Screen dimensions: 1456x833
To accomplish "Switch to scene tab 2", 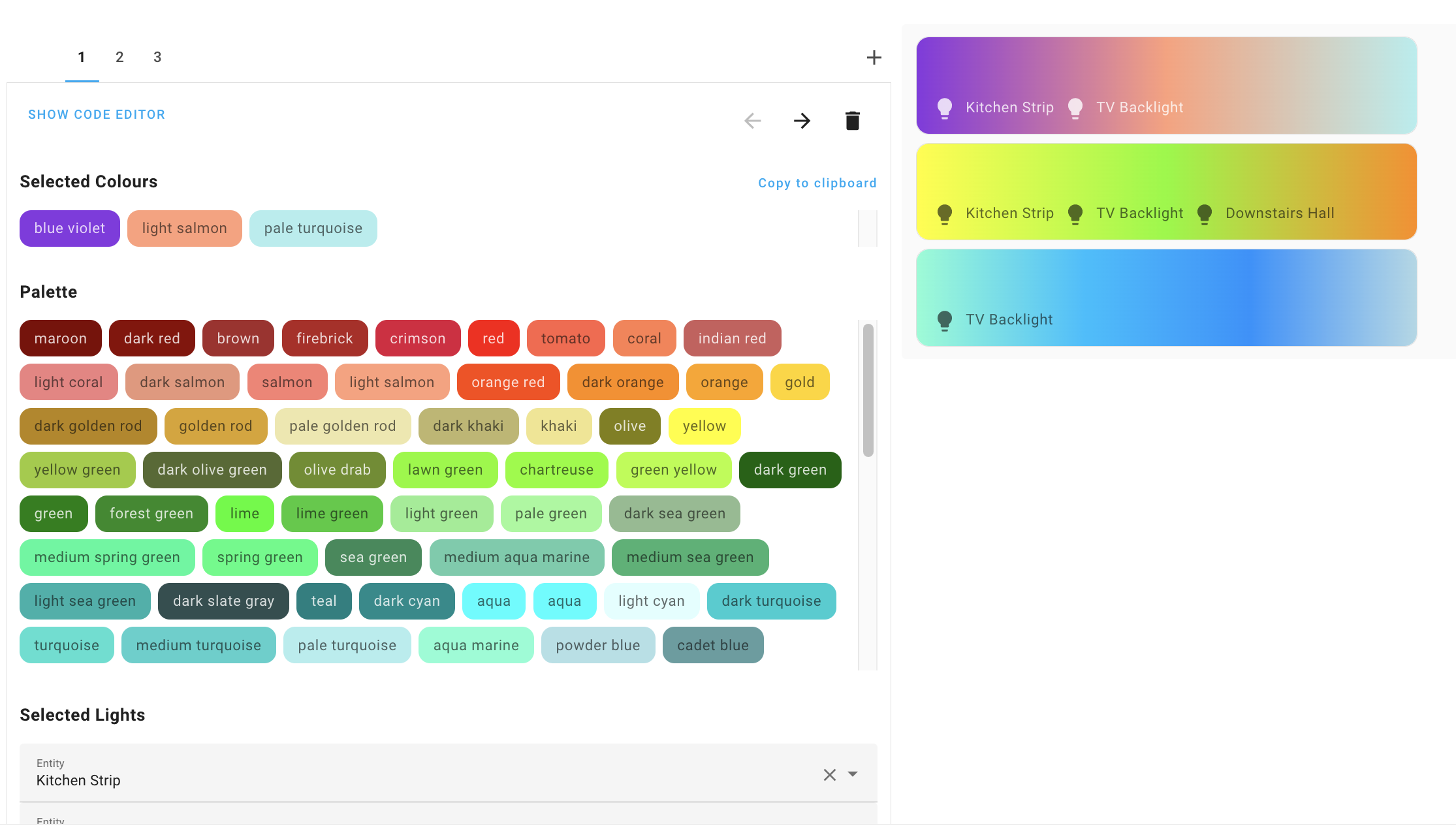I will (x=119, y=57).
